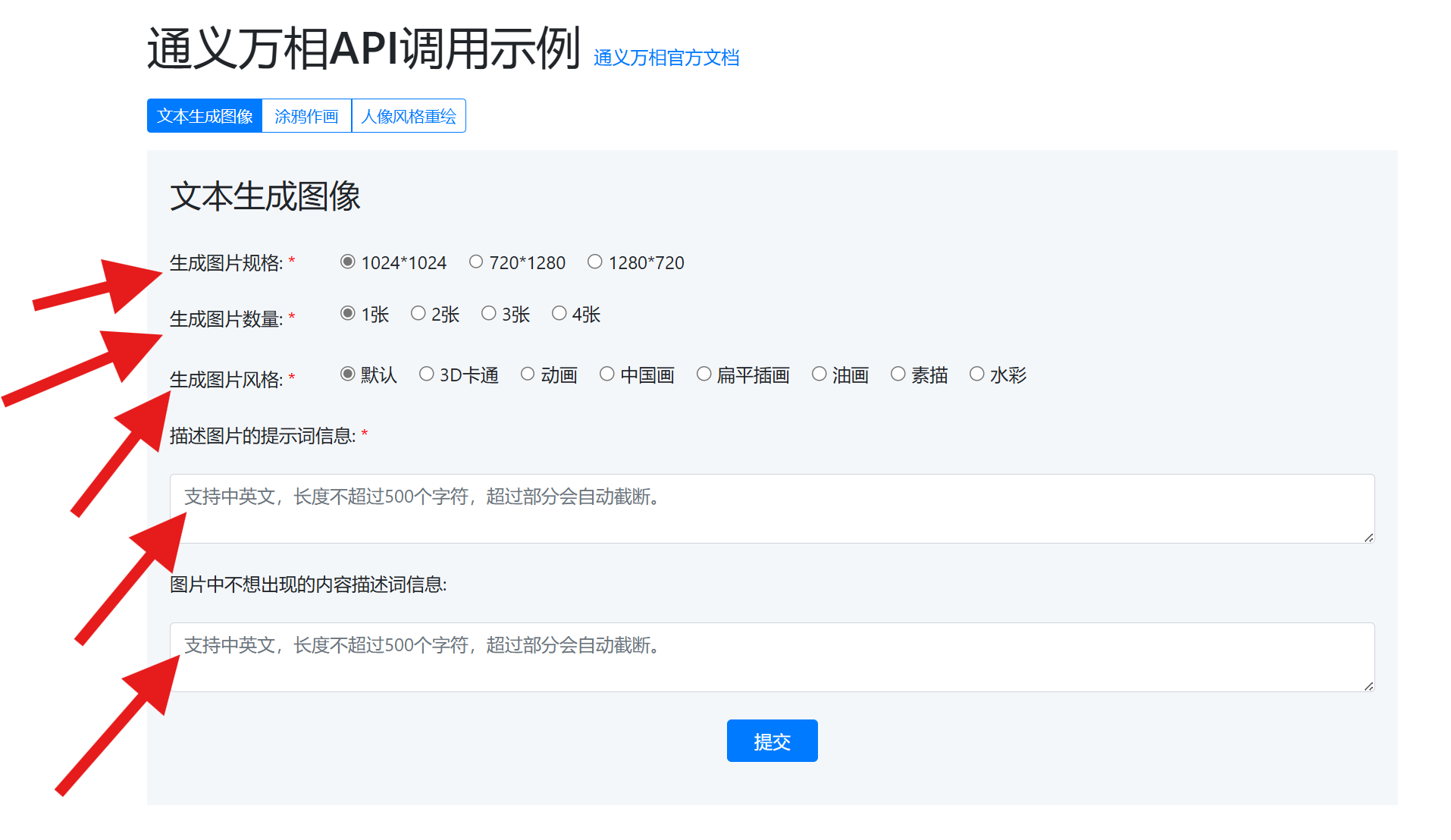Switch to the 人像风格重绘 tab
The image size is (1451, 840).
click(409, 116)
